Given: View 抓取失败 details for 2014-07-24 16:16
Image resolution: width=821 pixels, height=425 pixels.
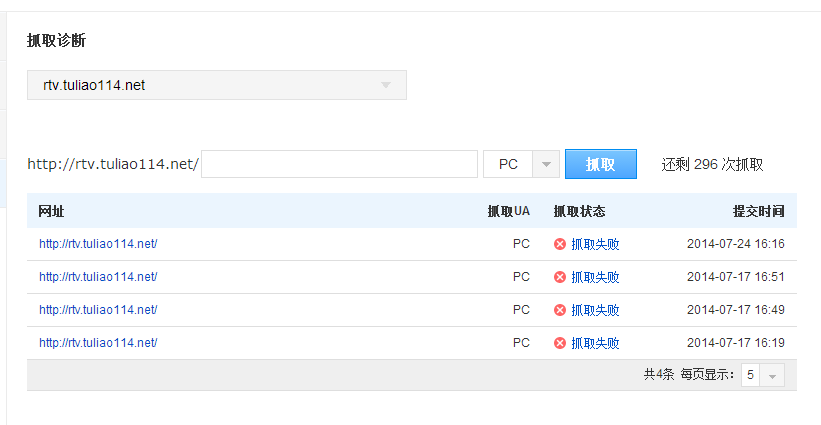Looking at the screenshot, I should tap(595, 244).
